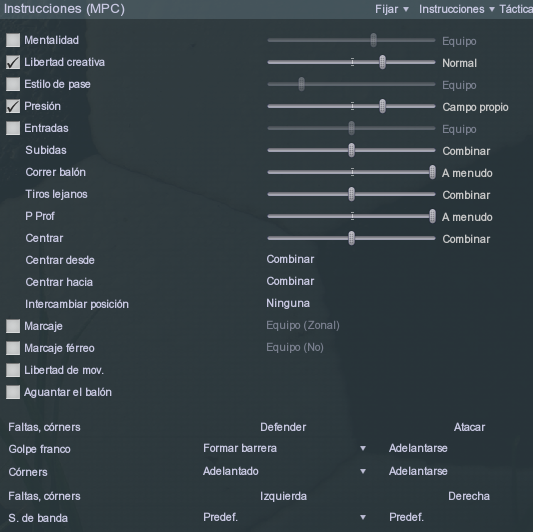This screenshot has width=533, height=532.
Task: Click Adelantarse for Golpe franco Atacar
Action: click(x=418, y=448)
